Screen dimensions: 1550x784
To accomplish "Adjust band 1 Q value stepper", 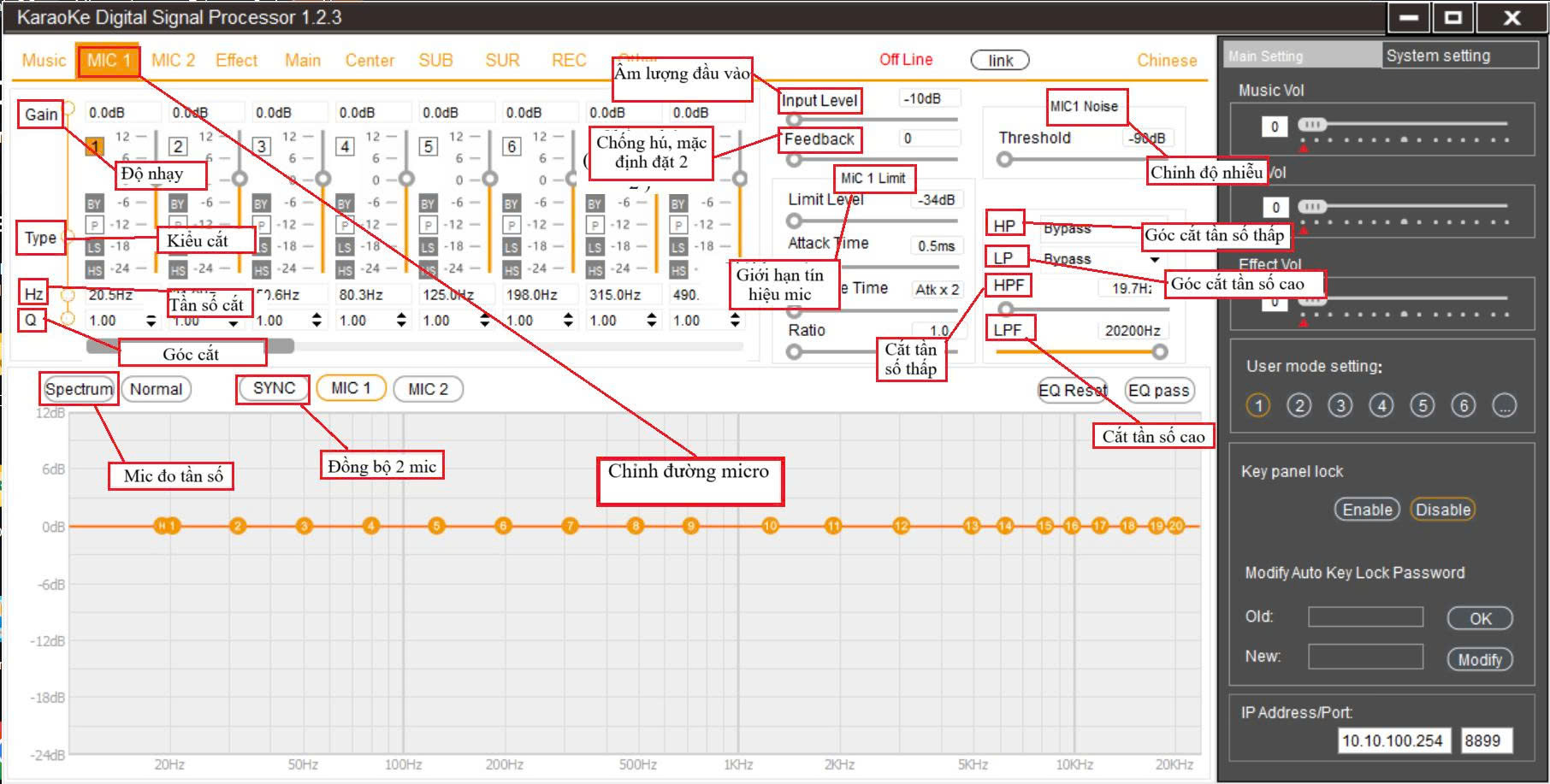I will click(x=151, y=321).
